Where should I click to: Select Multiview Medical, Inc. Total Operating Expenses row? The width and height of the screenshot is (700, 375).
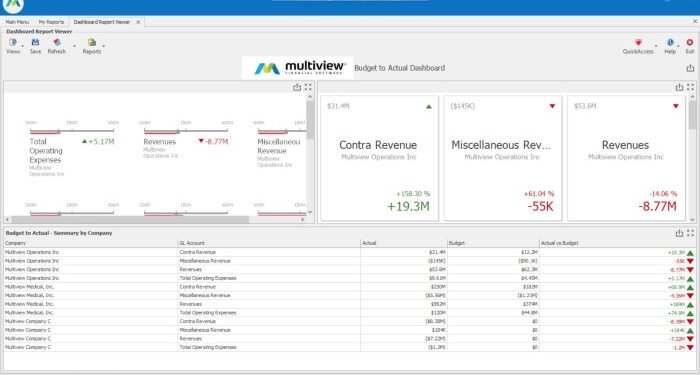(x=350, y=312)
